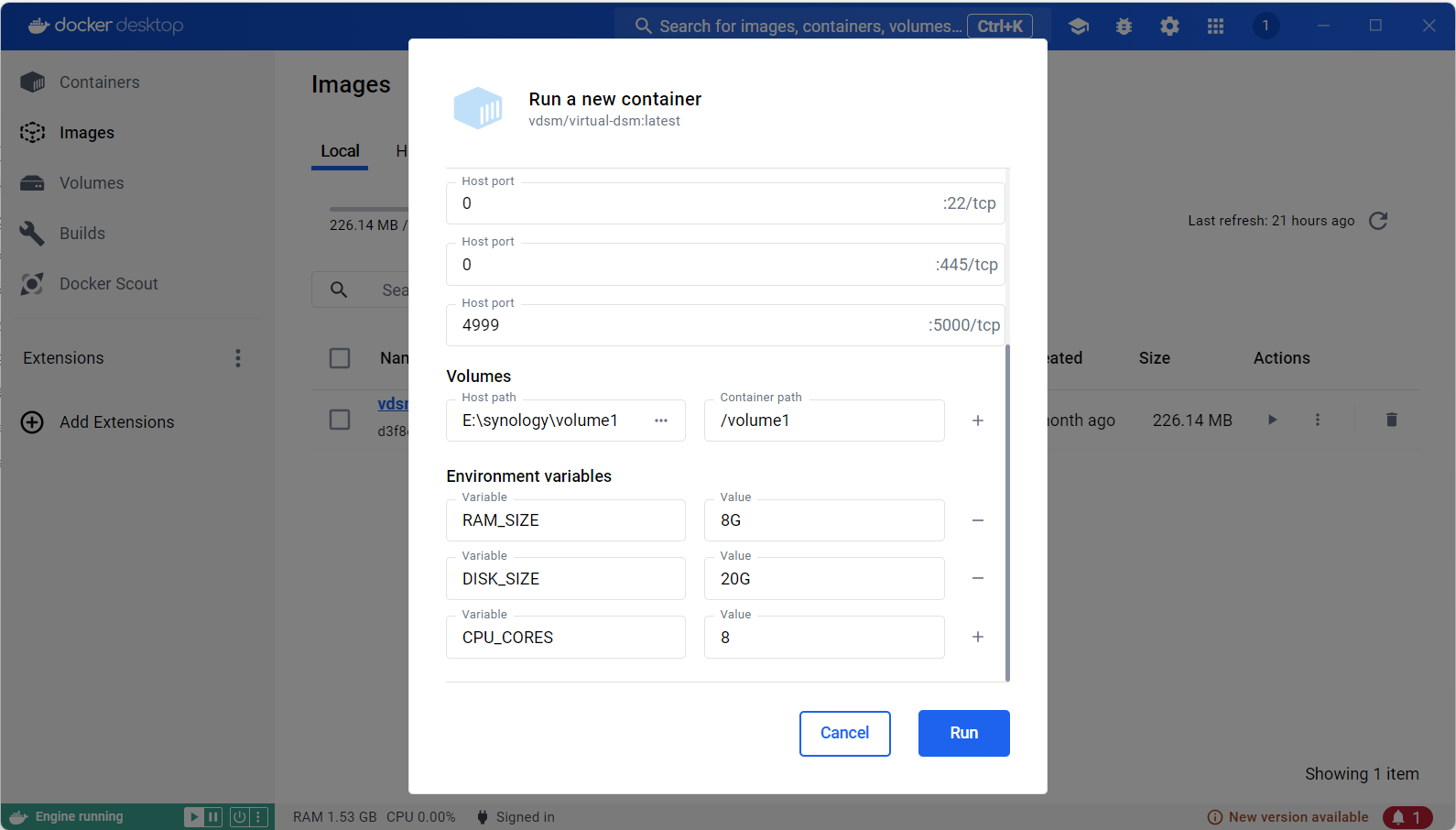Delete the vdsm image with trash icon
This screenshot has width=1456, height=830.
(1392, 420)
